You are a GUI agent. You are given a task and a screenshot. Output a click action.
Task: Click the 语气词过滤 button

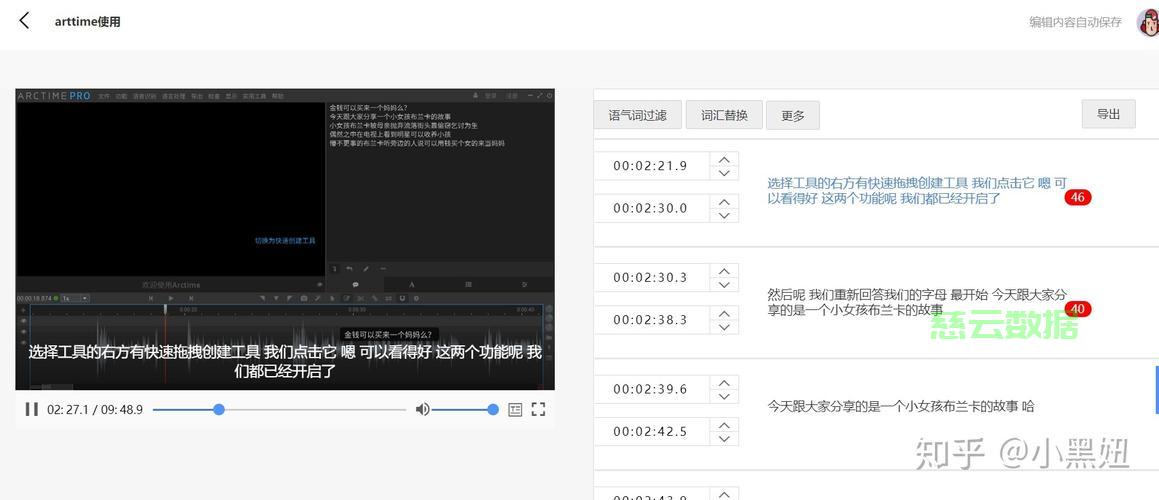point(637,115)
